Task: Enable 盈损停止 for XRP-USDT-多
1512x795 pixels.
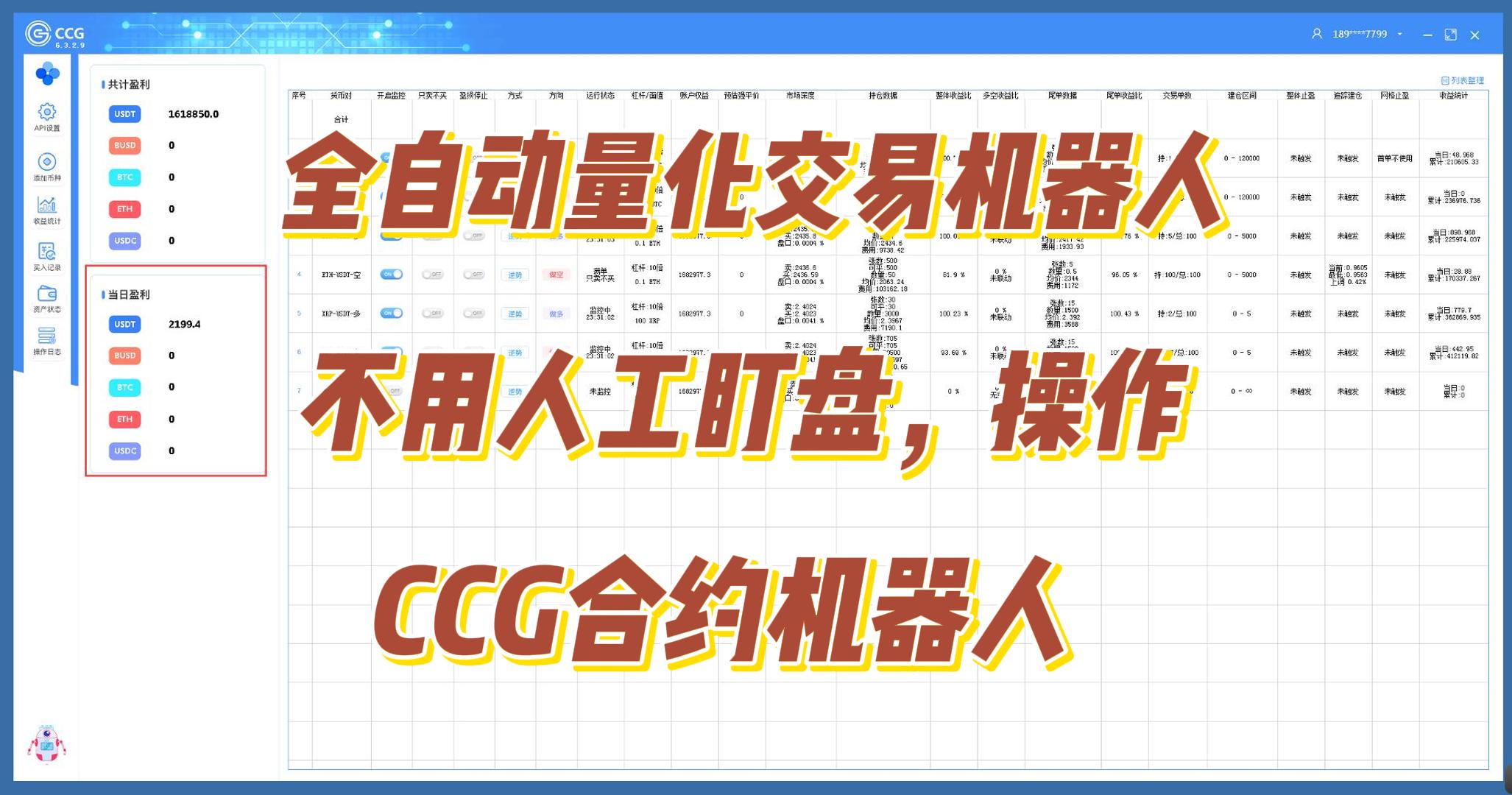Action: pyautogui.click(x=473, y=314)
